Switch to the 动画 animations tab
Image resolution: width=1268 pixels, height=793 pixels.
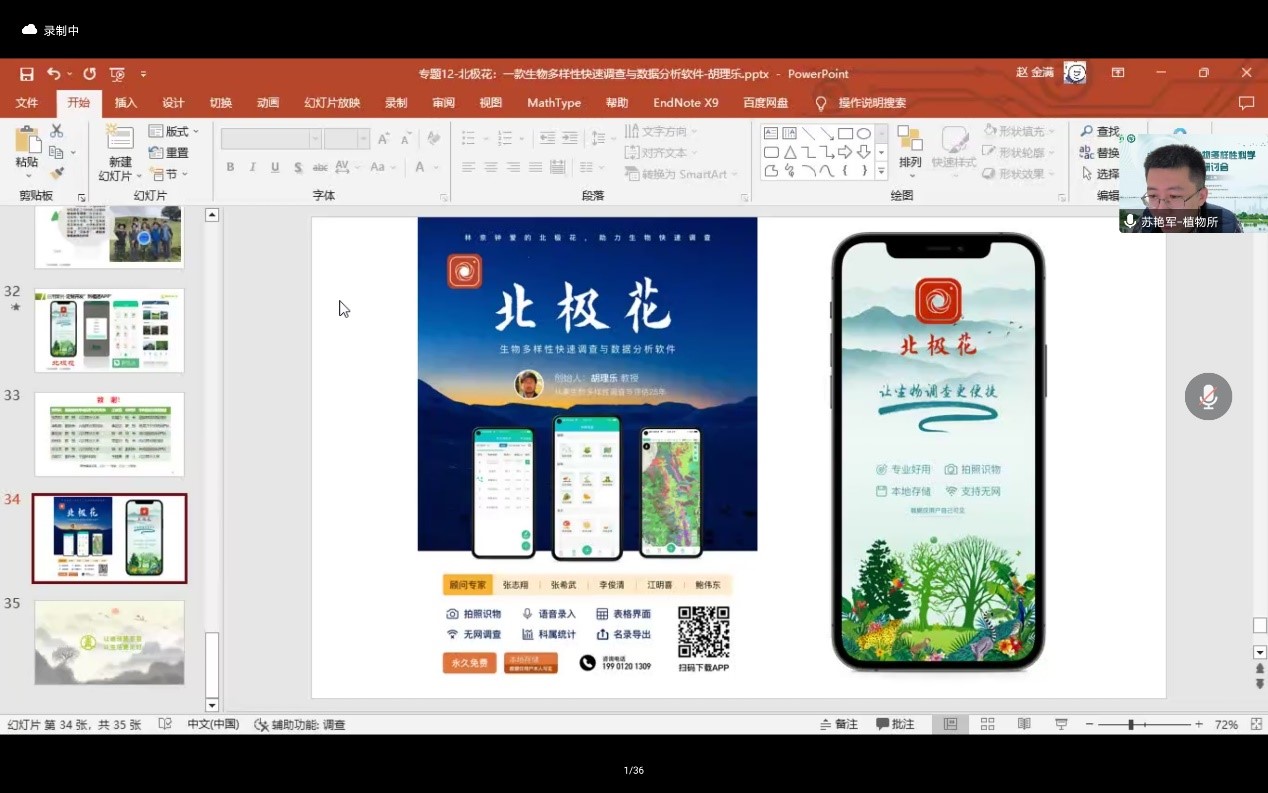pyautogui.click(x=268, y=103)
